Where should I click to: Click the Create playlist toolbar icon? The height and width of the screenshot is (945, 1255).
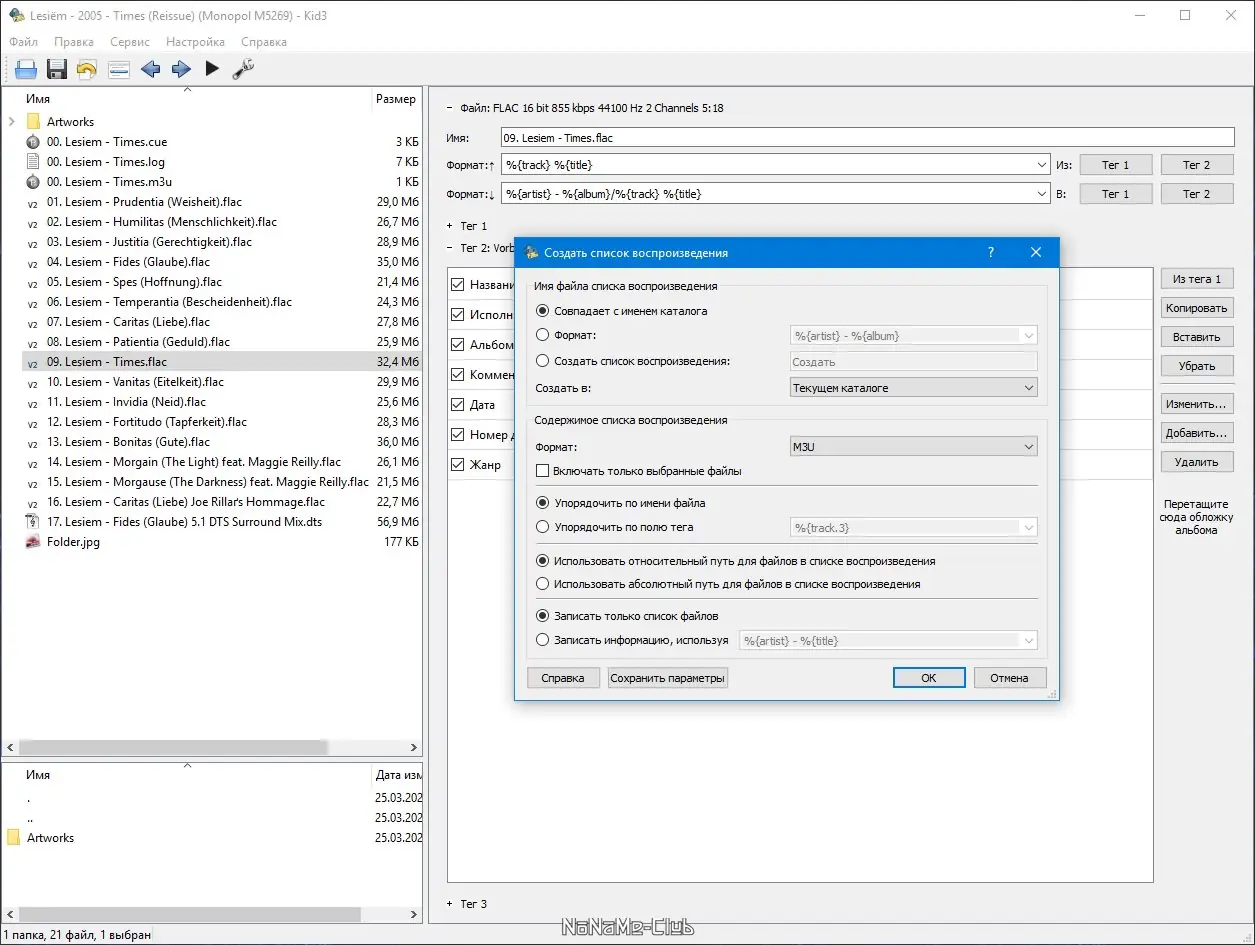(x=119, y=69)
